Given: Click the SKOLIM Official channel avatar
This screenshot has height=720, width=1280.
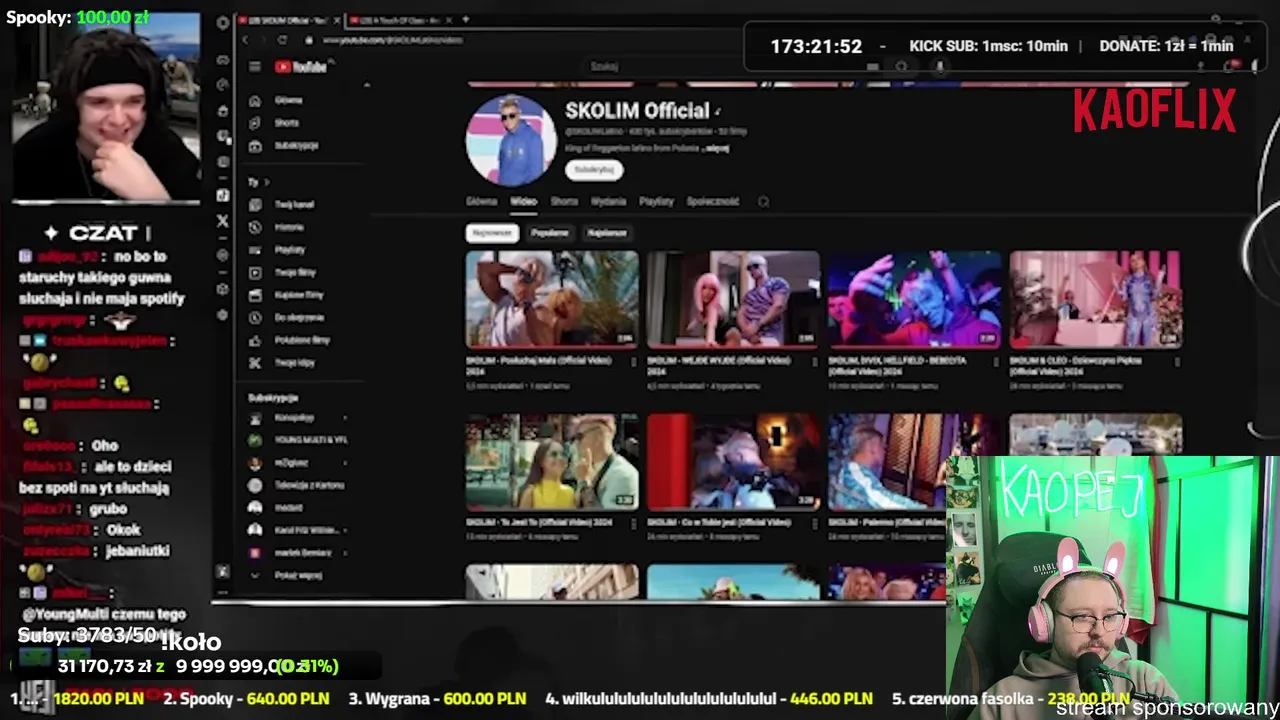Looking at the screenshot, I should pos(511,141).
